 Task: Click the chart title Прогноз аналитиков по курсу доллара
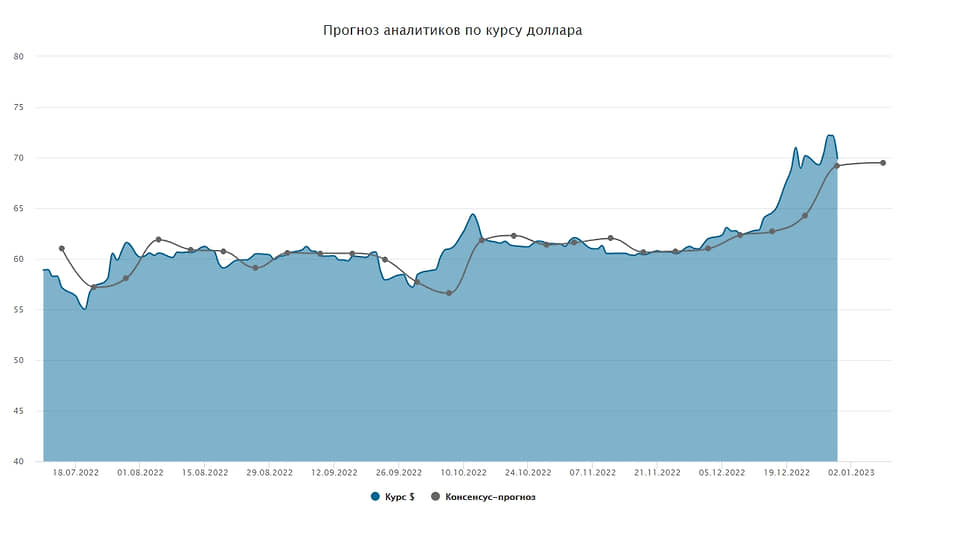pos(453,30)
